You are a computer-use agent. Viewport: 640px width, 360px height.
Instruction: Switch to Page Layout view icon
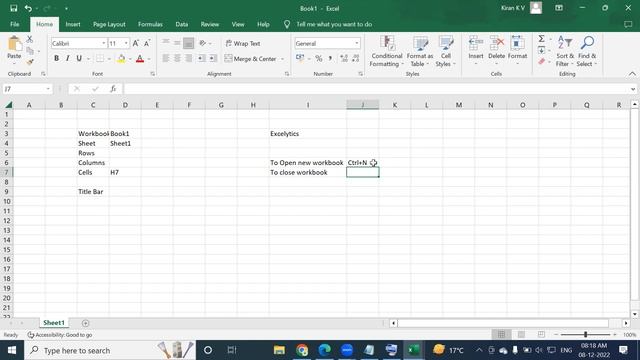(521, 335)
